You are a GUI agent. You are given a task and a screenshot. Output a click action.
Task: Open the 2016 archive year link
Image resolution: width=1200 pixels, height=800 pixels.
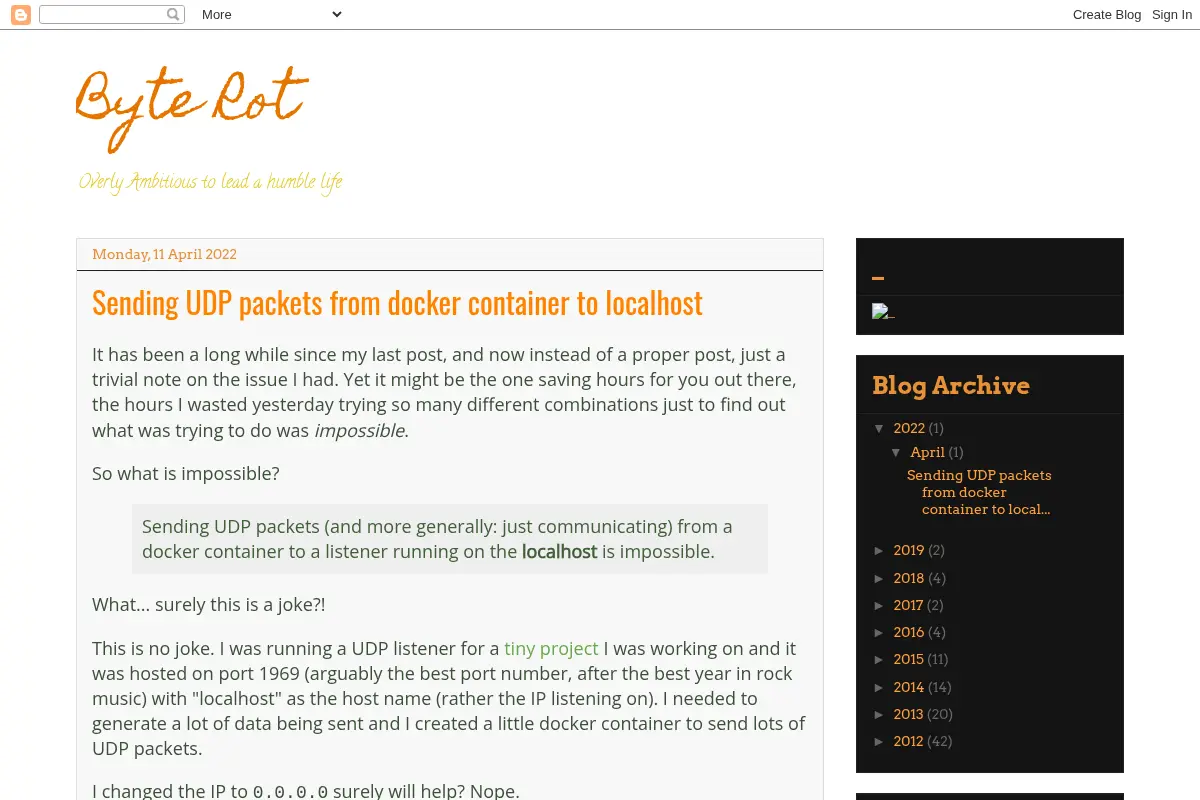tap(909, 632)
